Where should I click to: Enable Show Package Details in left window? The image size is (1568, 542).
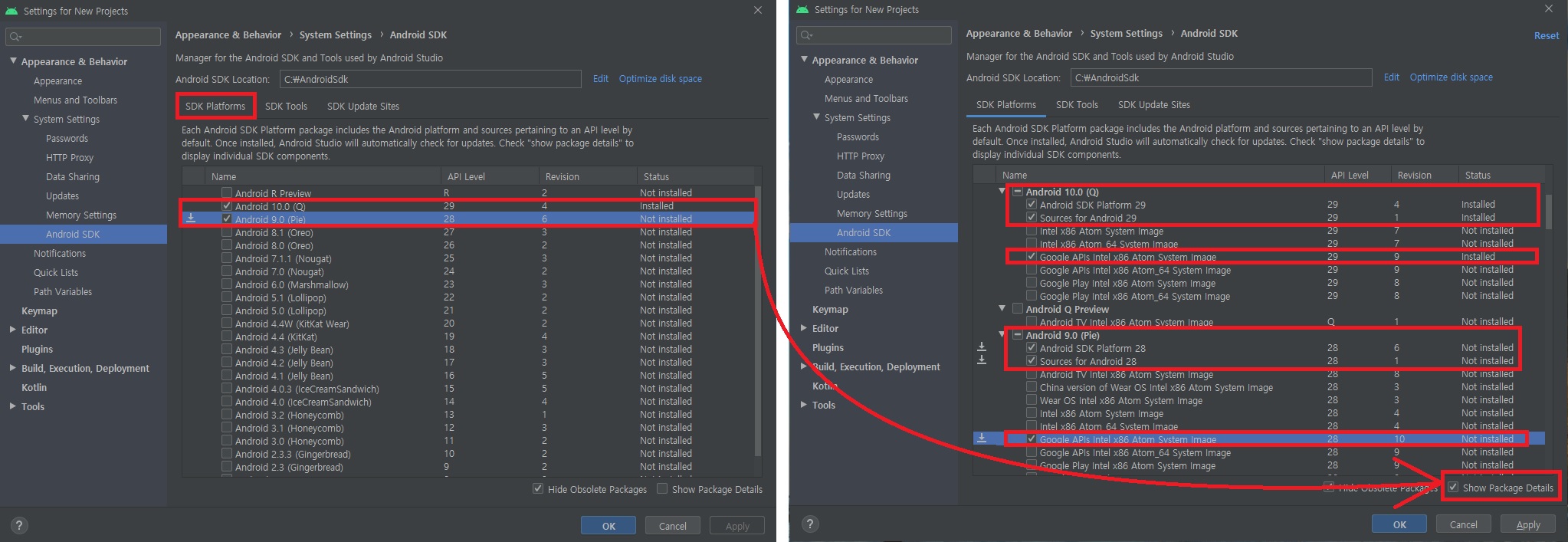[x=662, y=489]
